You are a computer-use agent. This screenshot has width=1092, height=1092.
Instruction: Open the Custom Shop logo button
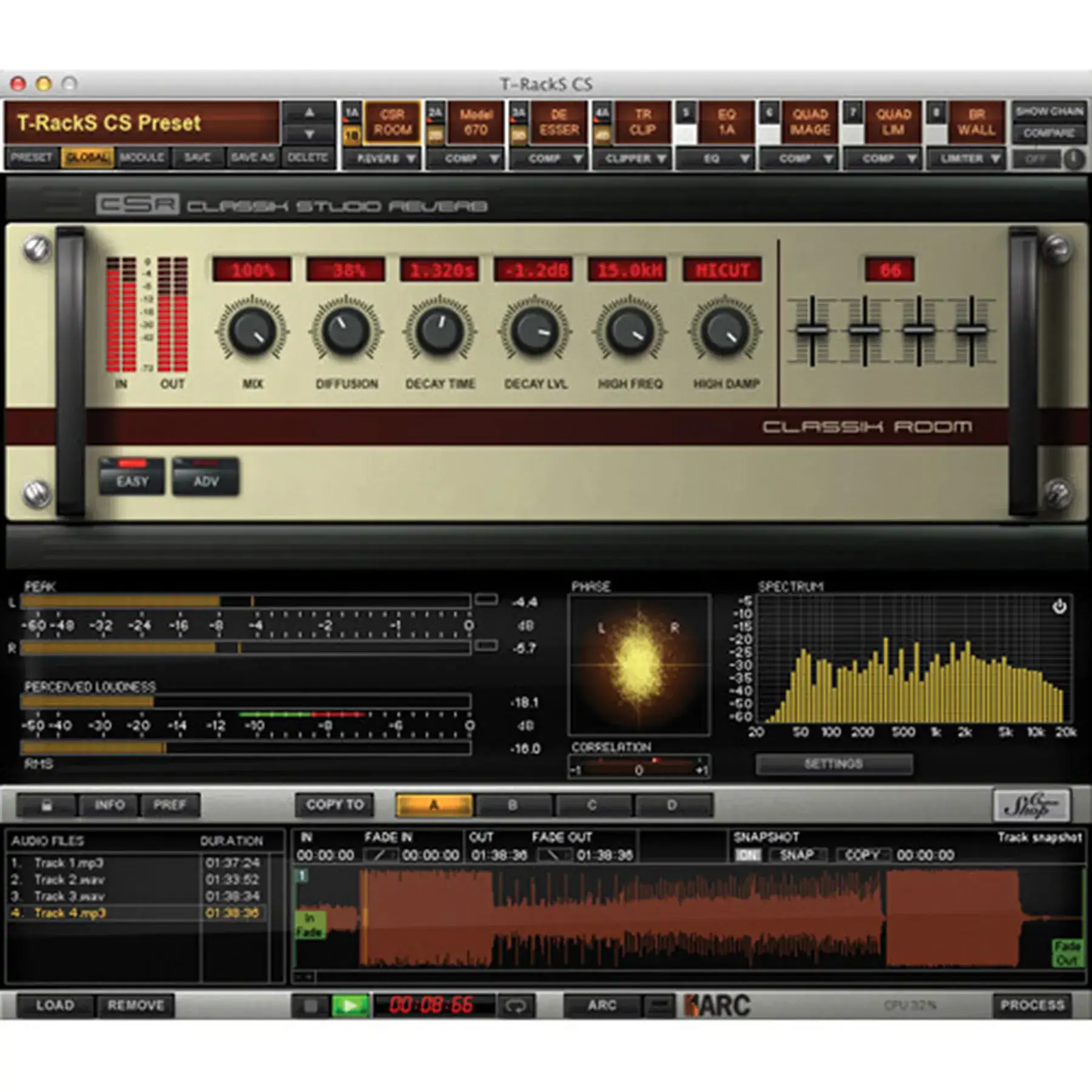(1031, 805)
